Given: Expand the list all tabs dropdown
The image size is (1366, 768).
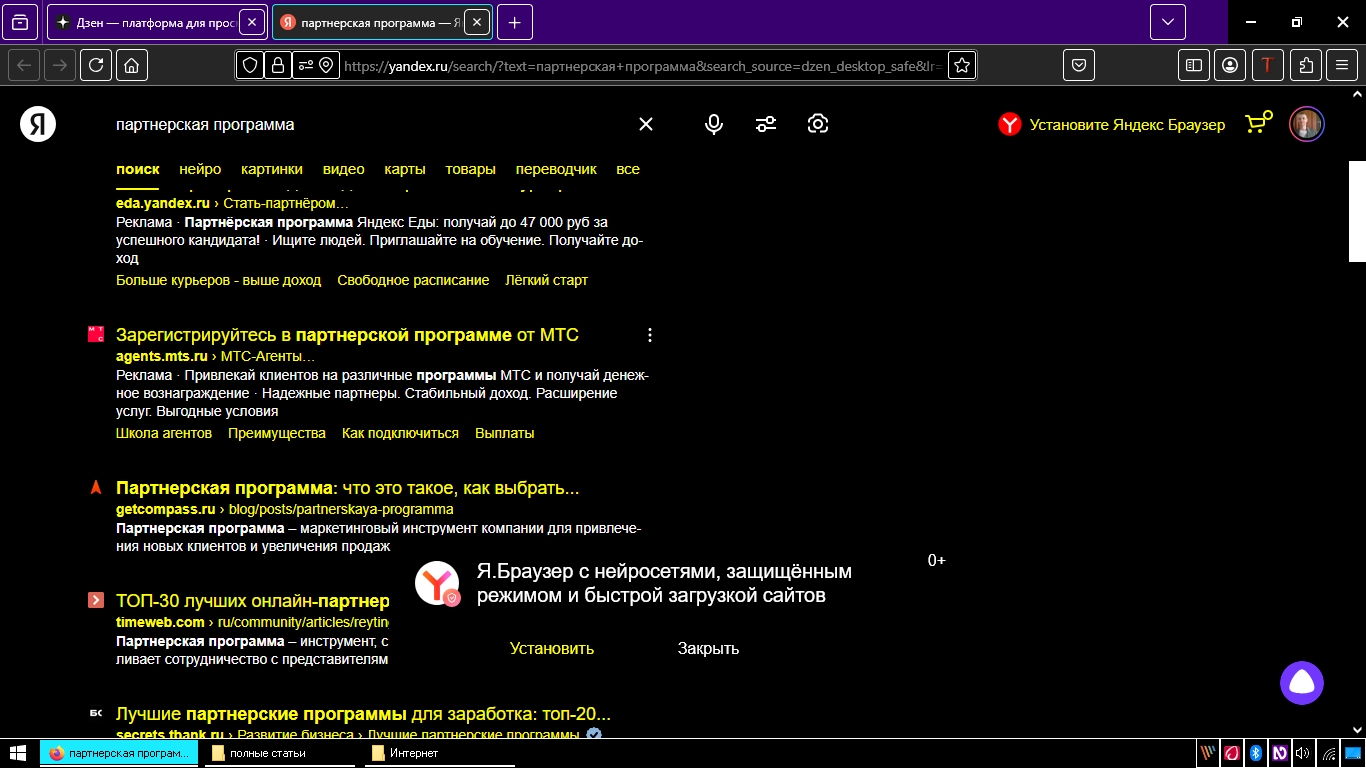Looking at the screenshot, I should click(x=1168, y=22).
